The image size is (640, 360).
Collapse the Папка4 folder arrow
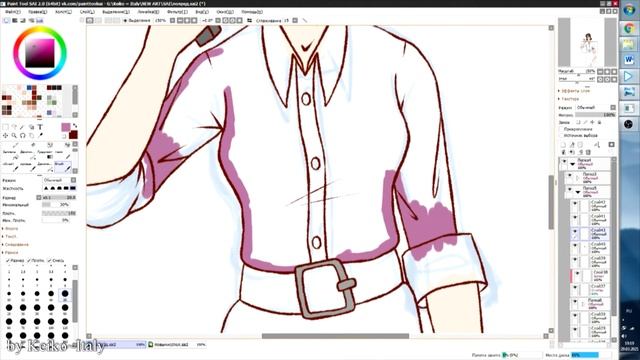pos(572,164)
